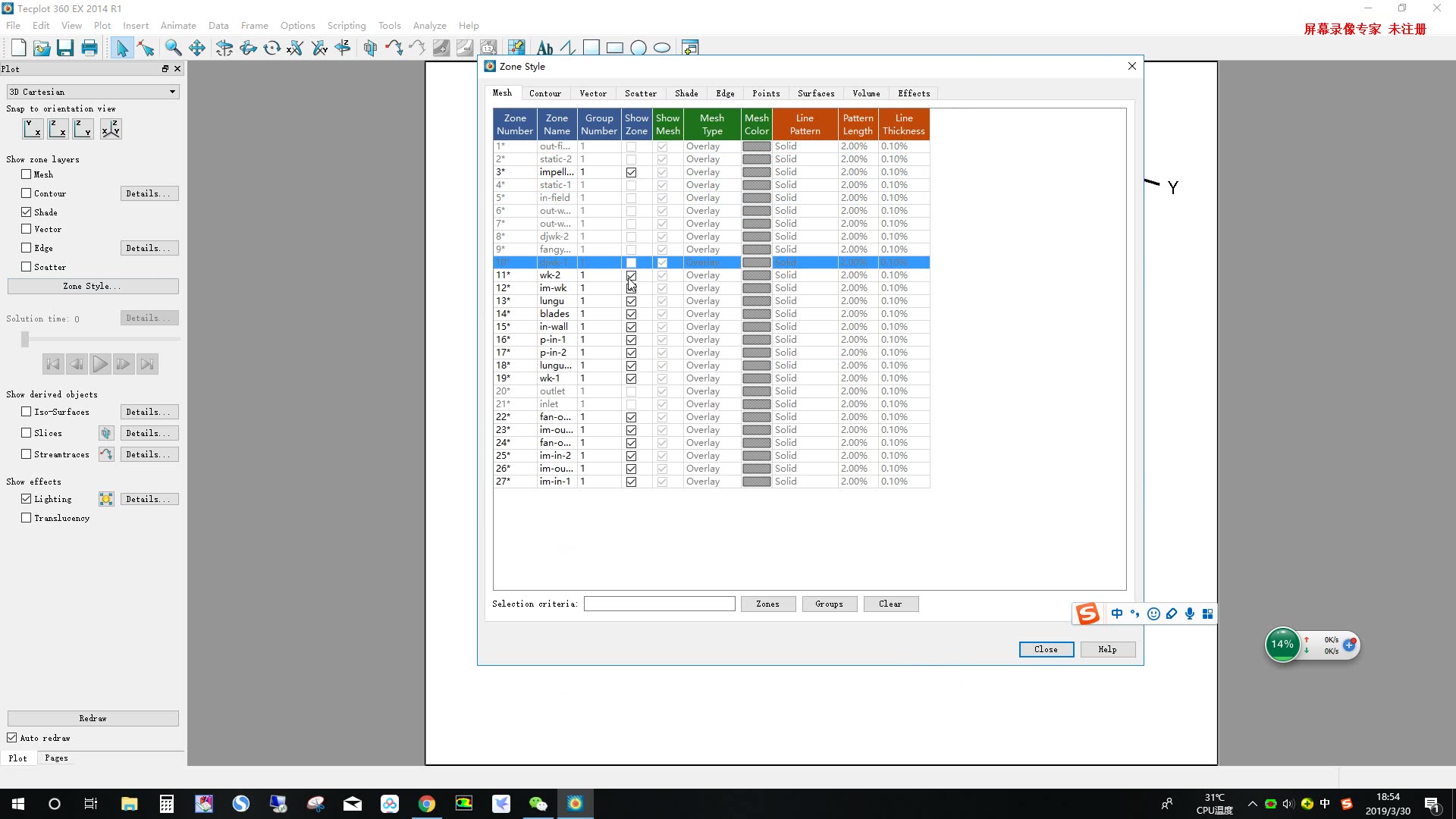1456x819 pixels.
Task: Click the Selection criteria input field
Action: tap(659, 604)
